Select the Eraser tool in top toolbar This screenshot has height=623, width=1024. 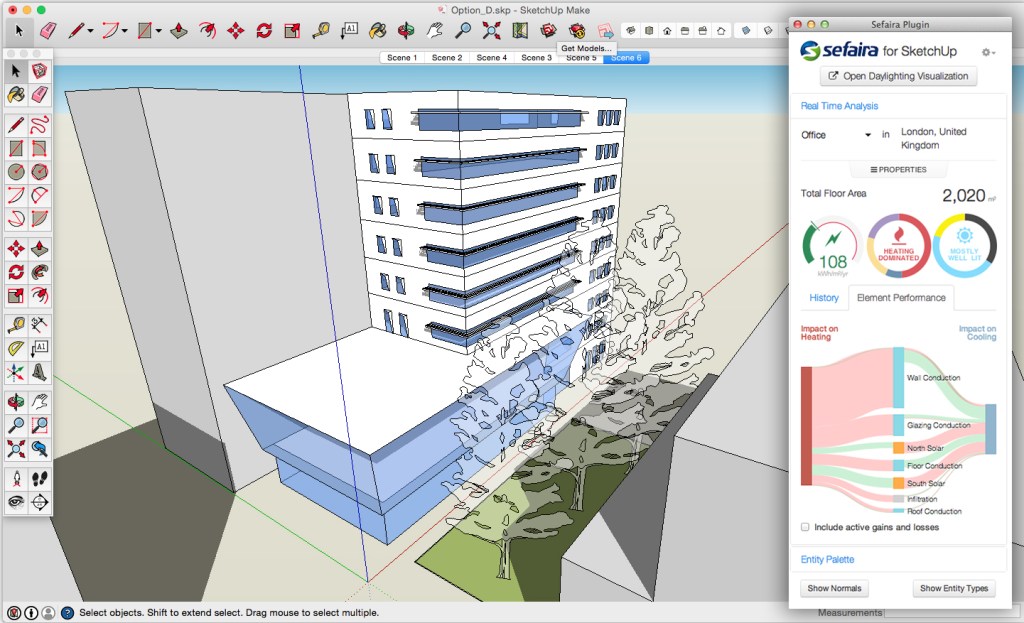click(48, 31)
